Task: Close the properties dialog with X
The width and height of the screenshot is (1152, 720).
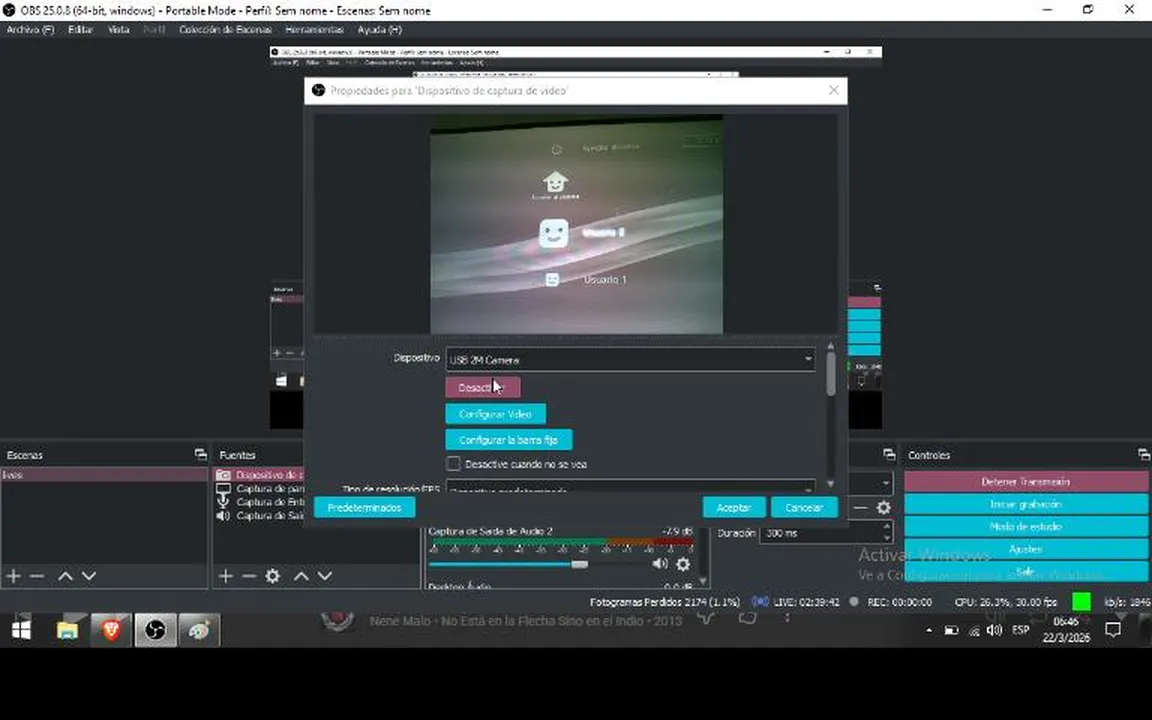Action: point(833,90)
